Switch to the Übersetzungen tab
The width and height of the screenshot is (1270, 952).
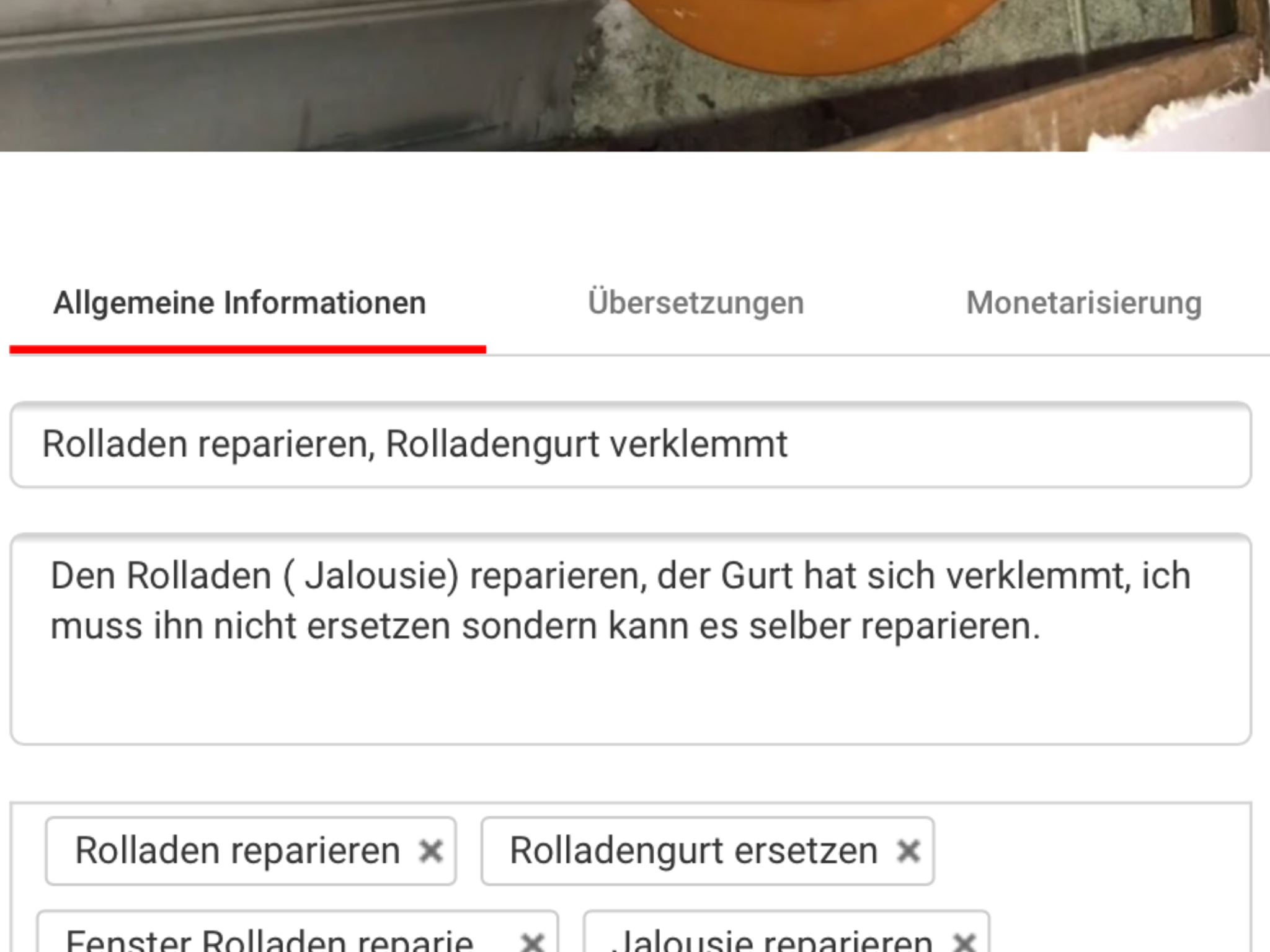pyautogui.click(x=695, y=303)
